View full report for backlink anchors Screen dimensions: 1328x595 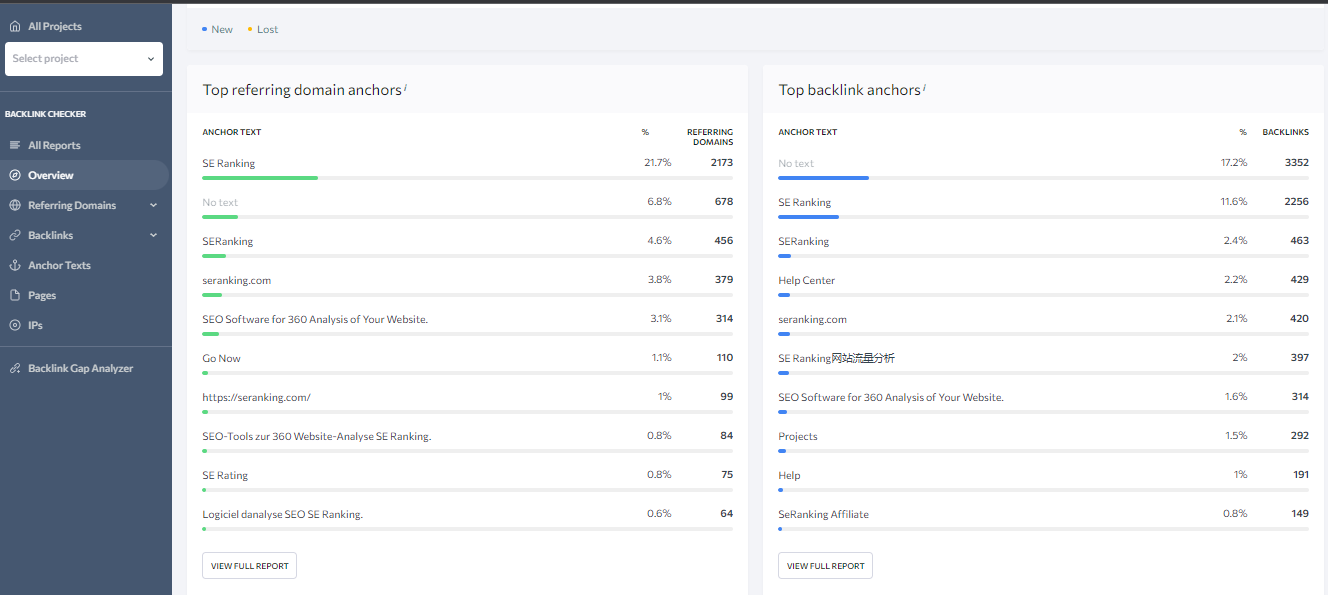coord(825,566)
